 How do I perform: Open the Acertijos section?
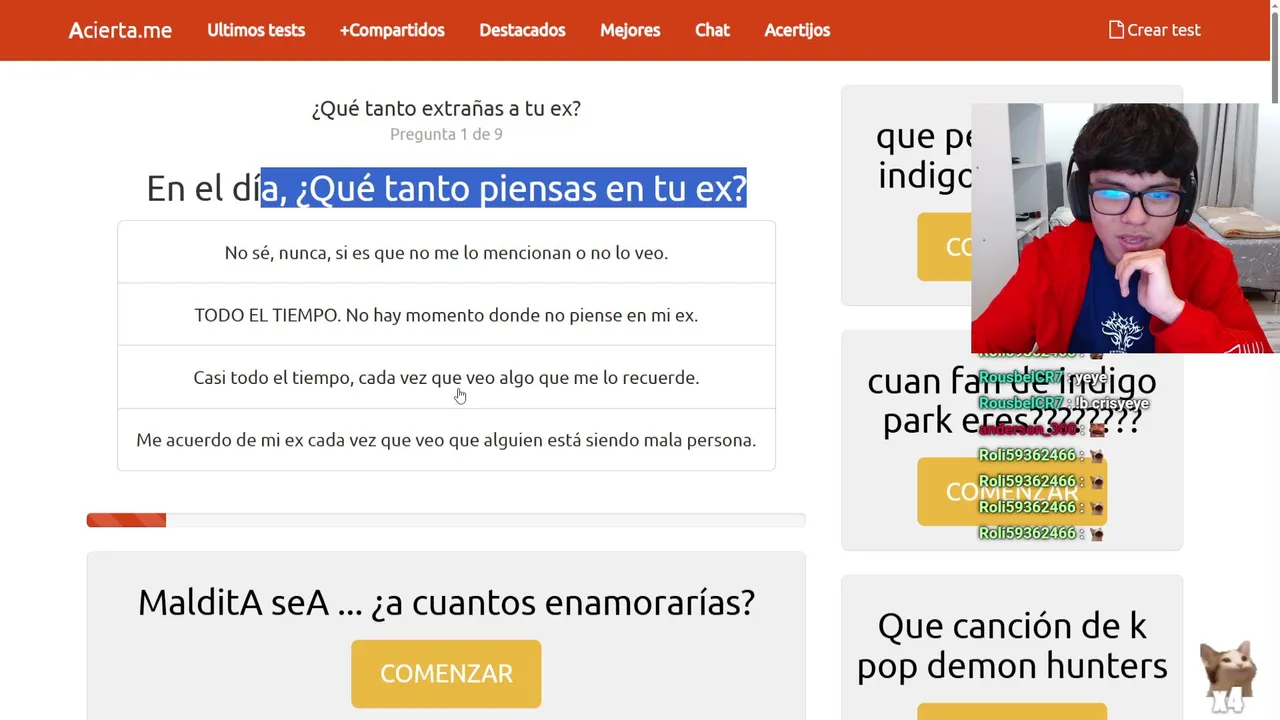[x=797, y=30]
